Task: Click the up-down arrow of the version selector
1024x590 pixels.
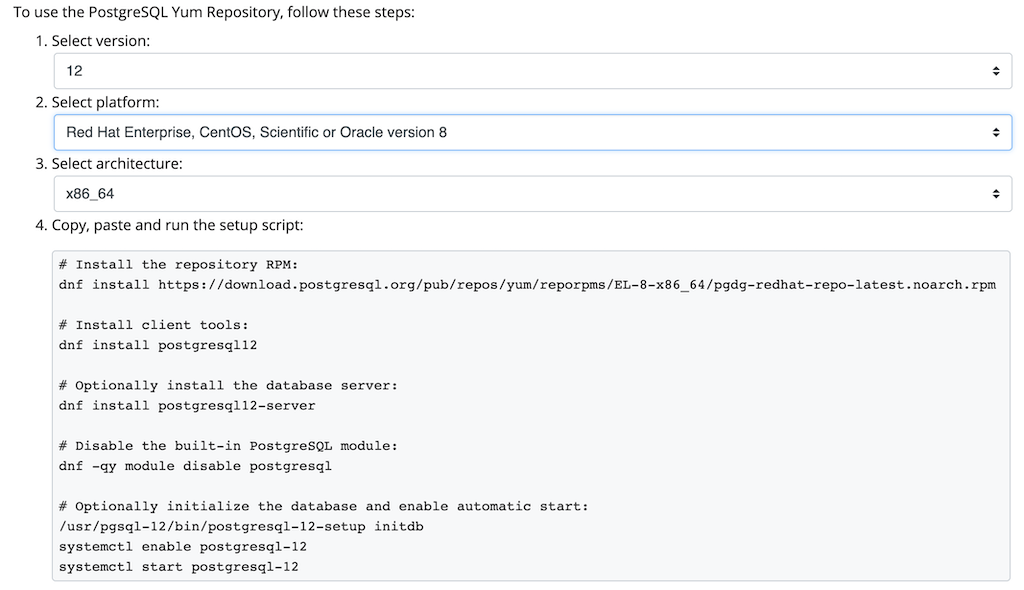Action: pyautogui.click(x=995, y=71)
